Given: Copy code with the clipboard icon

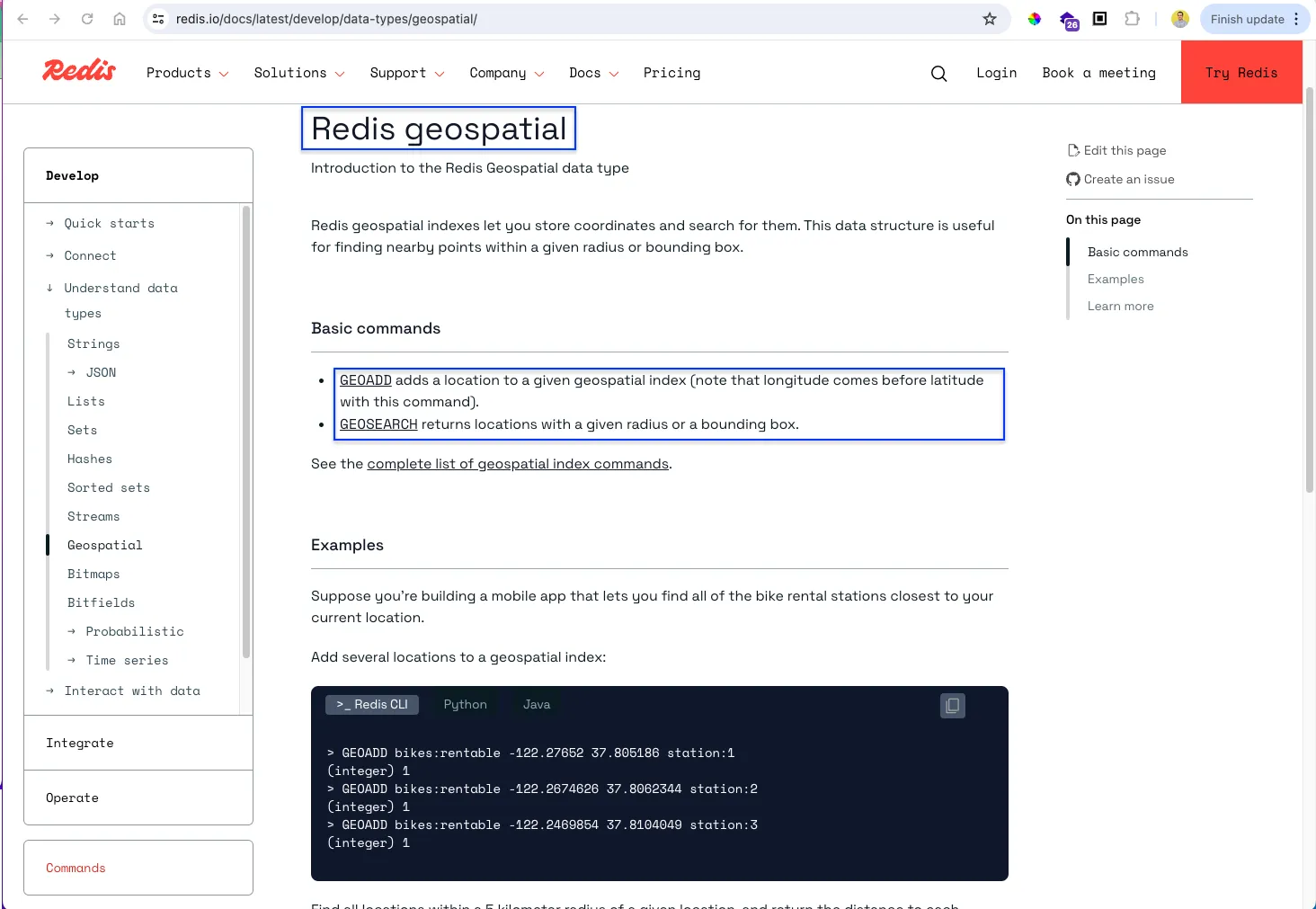Looking at the screenshot, I should tap(953, 706).
